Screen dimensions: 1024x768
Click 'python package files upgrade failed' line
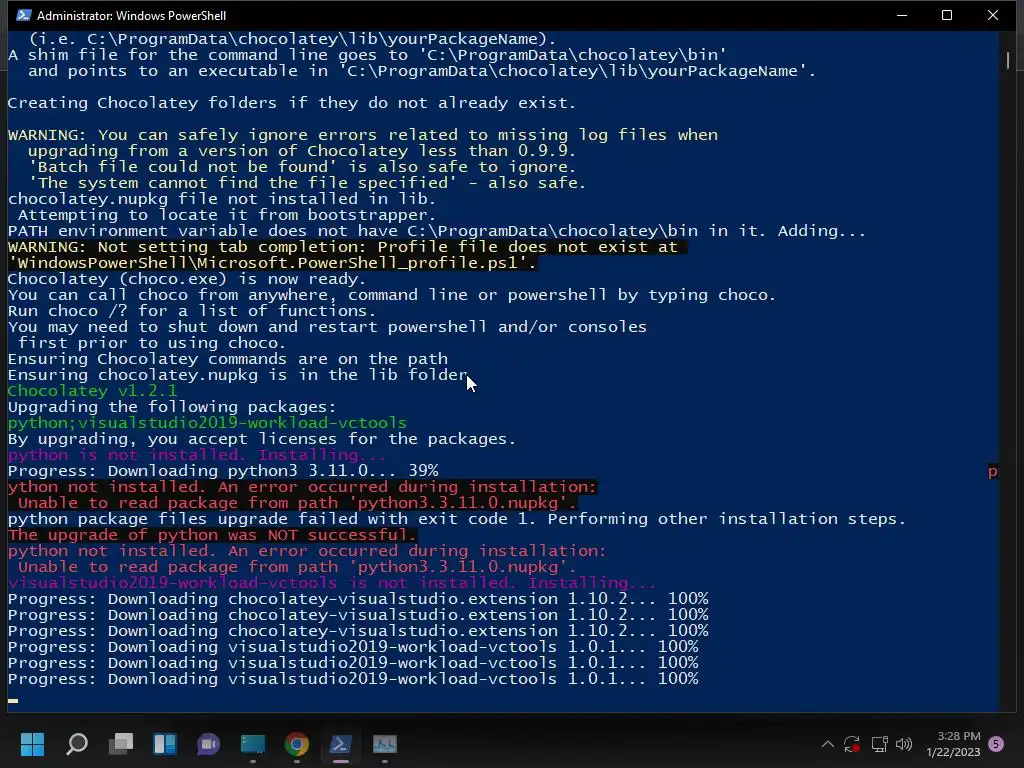(x=456, y=519)
